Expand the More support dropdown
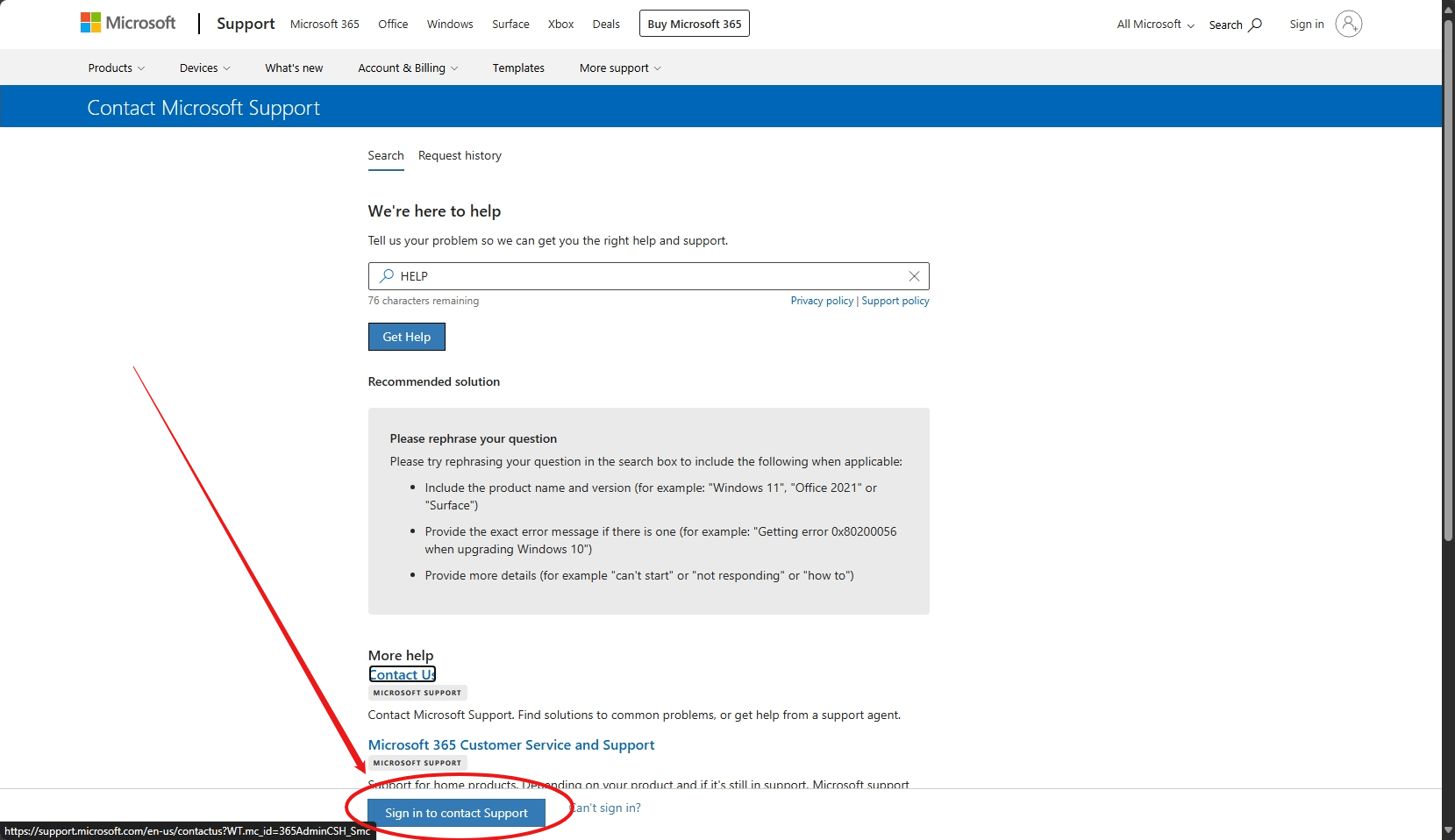Screen dimensions: 1455x840 (x=620, y=68)
